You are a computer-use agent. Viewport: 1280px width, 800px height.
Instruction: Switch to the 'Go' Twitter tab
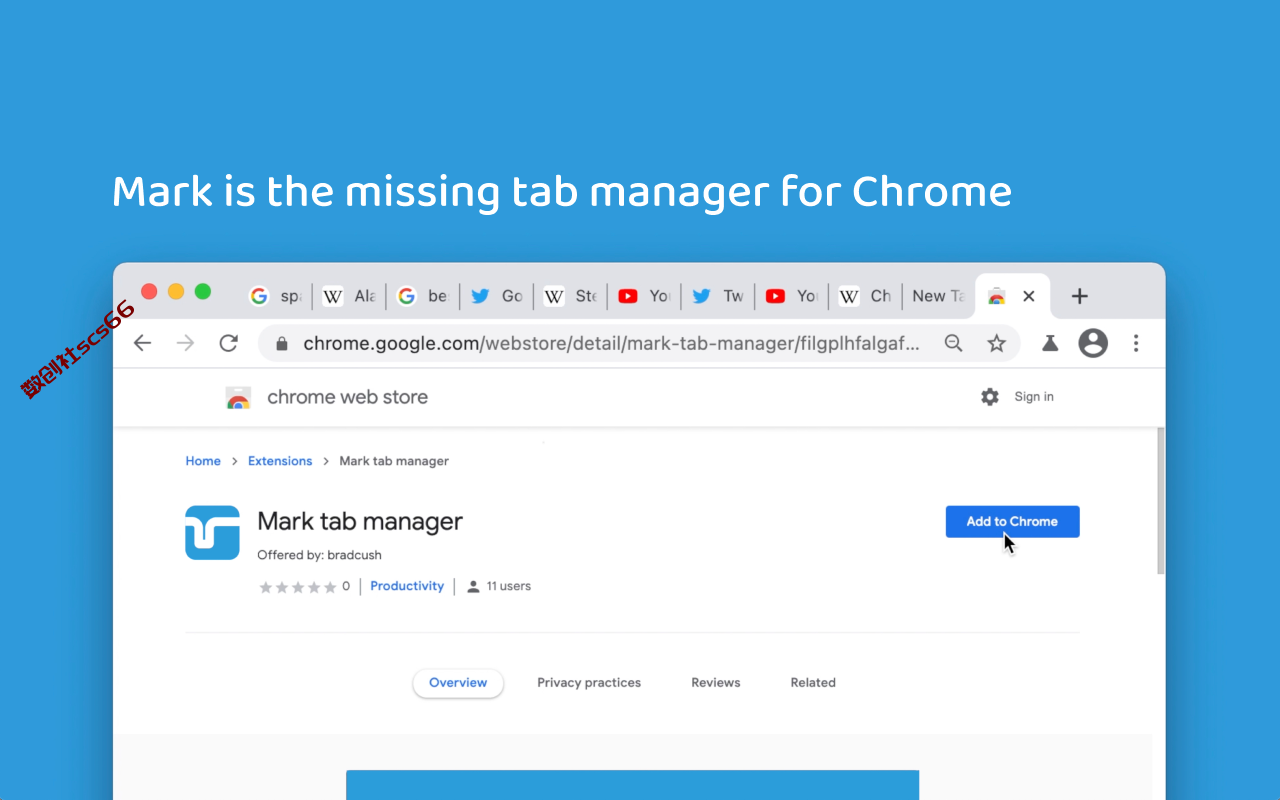coord(496,296)
